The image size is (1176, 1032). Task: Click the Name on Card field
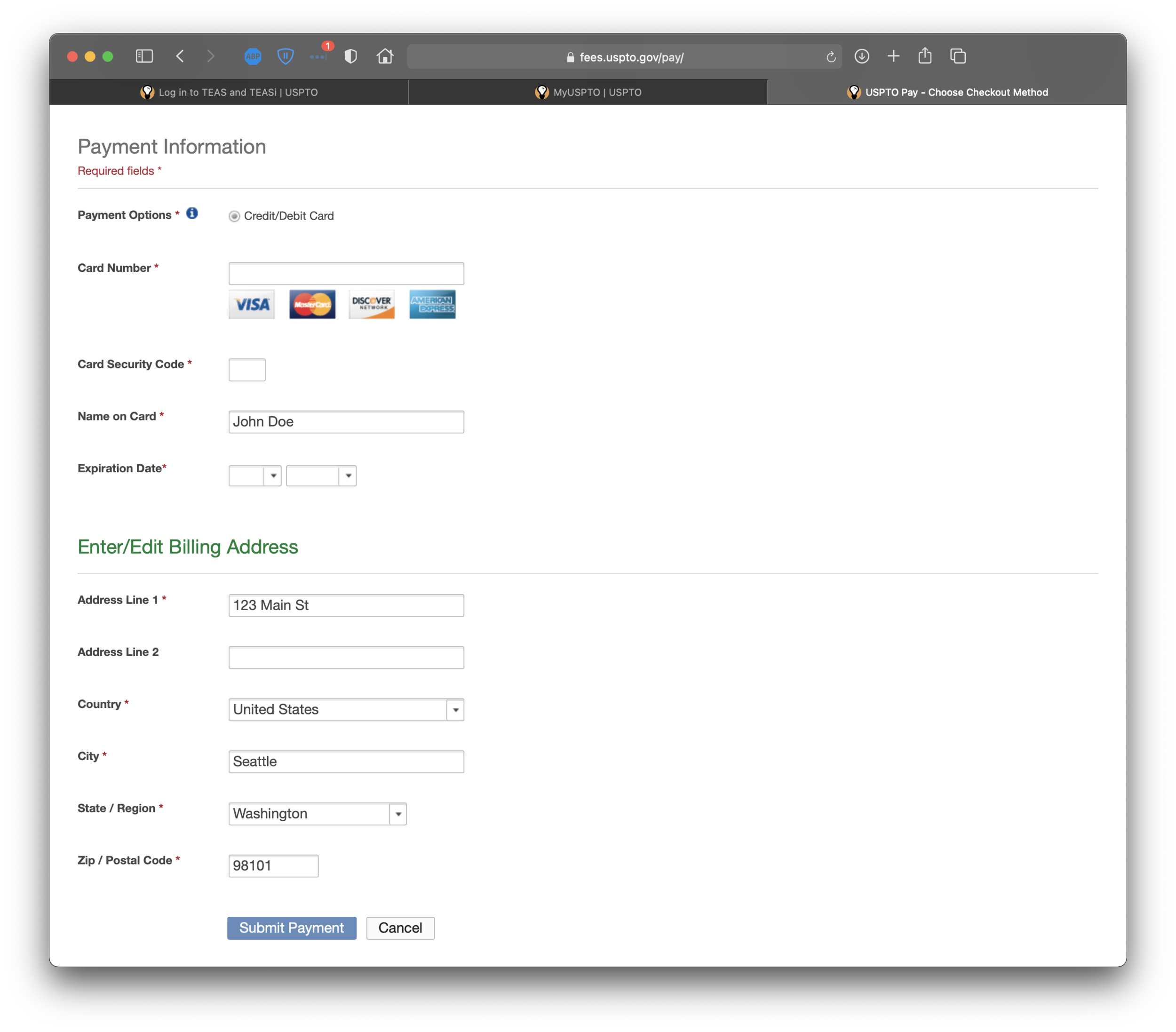346,421
